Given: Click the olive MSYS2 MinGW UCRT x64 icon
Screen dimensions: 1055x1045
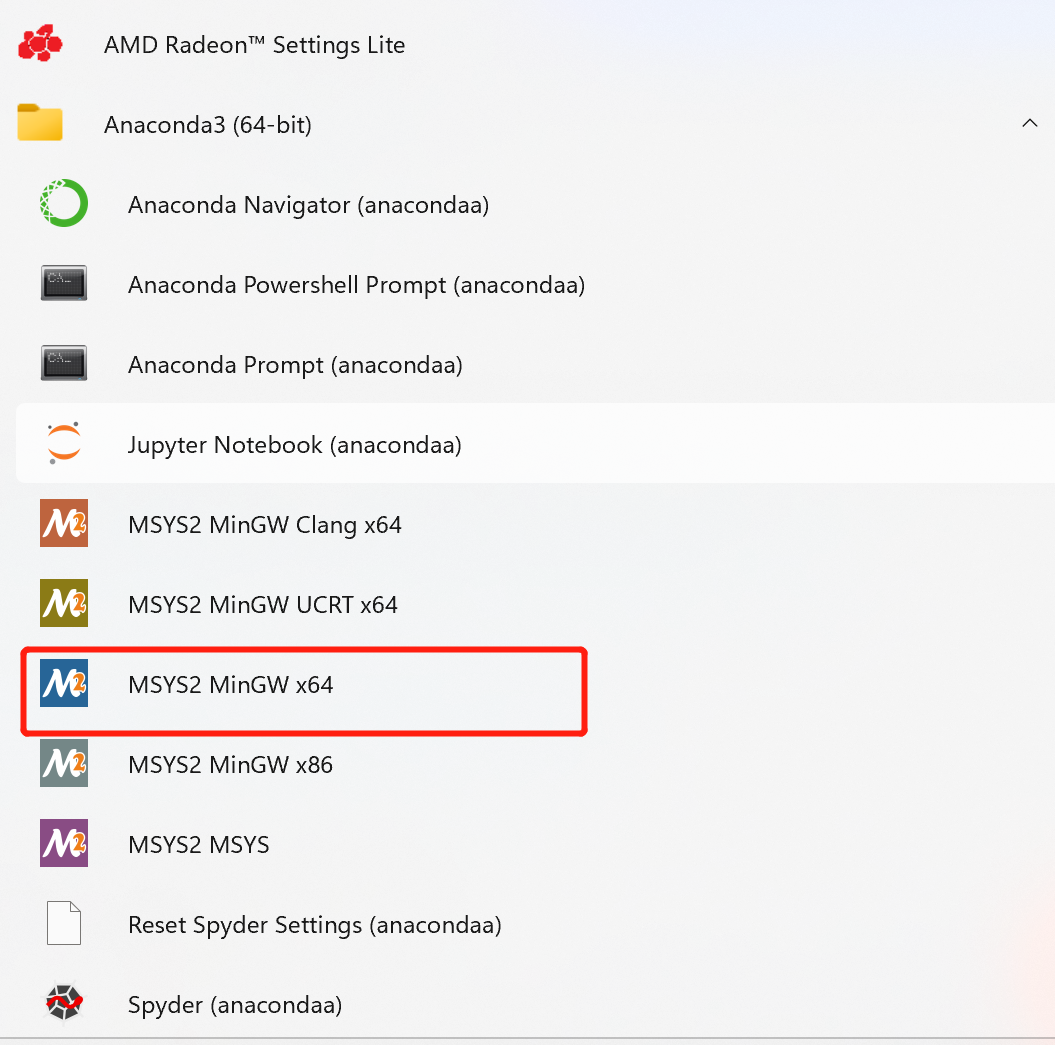Looking at the screenshot, I should coord(64,603).
